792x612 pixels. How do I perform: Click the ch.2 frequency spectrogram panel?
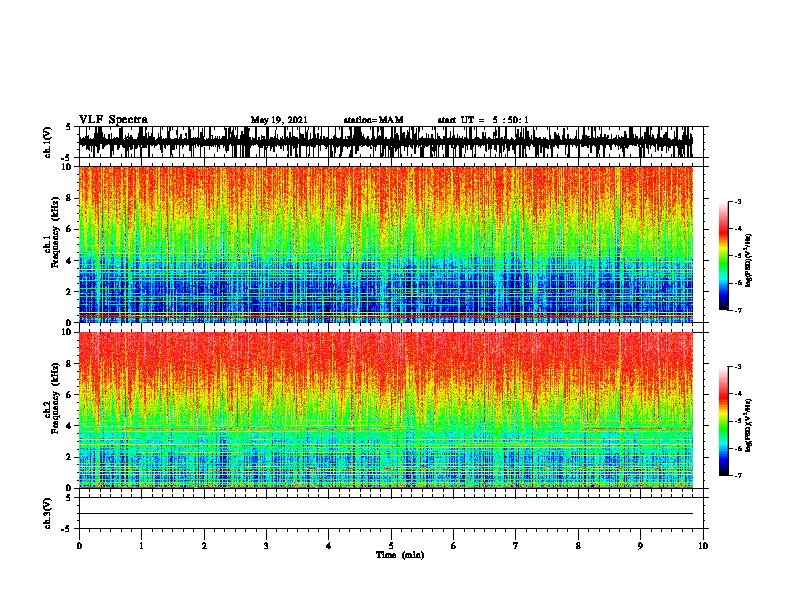[x=386, y=410]
